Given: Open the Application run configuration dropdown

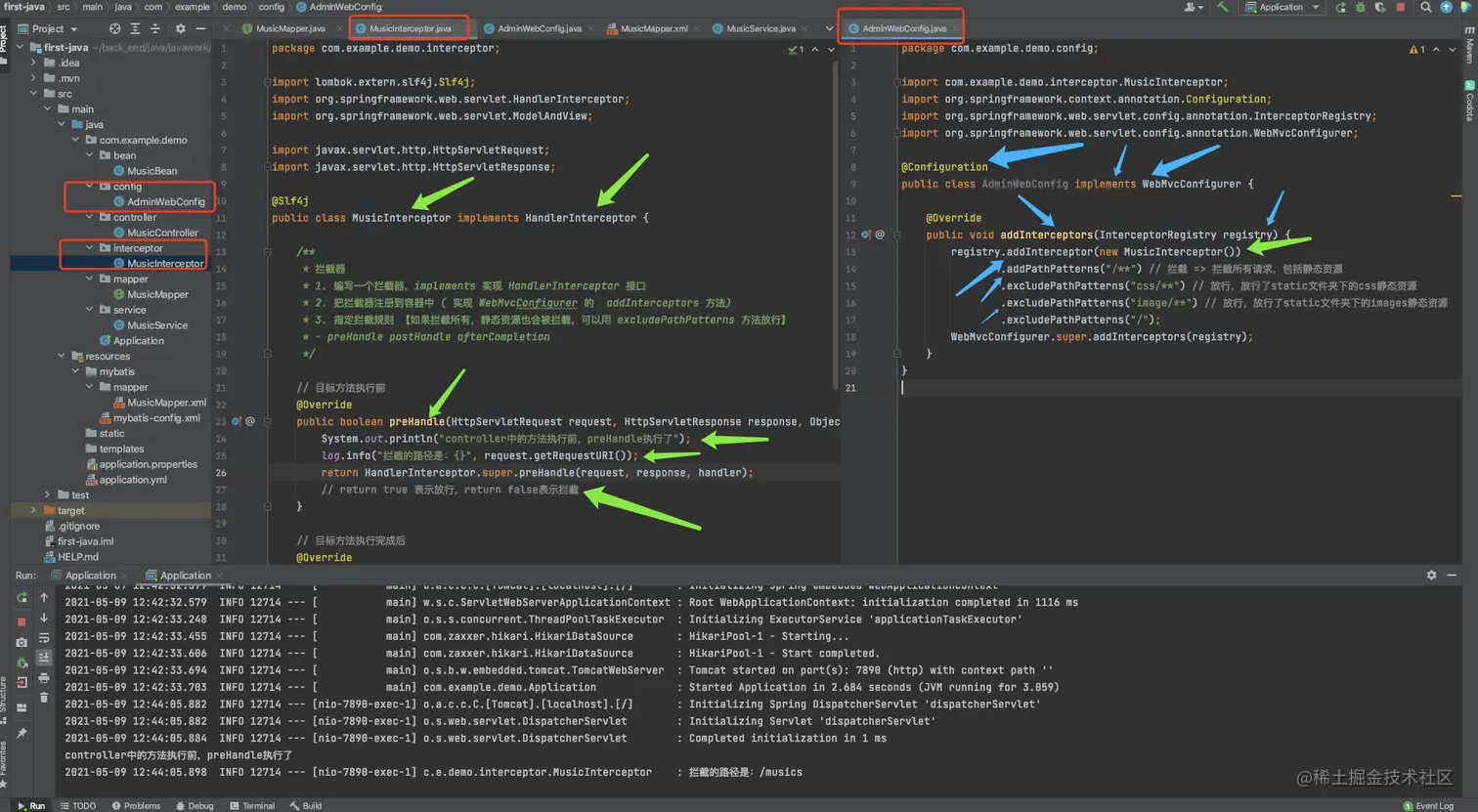Looking at the screenshot, I should click(x=1282, y=7).
